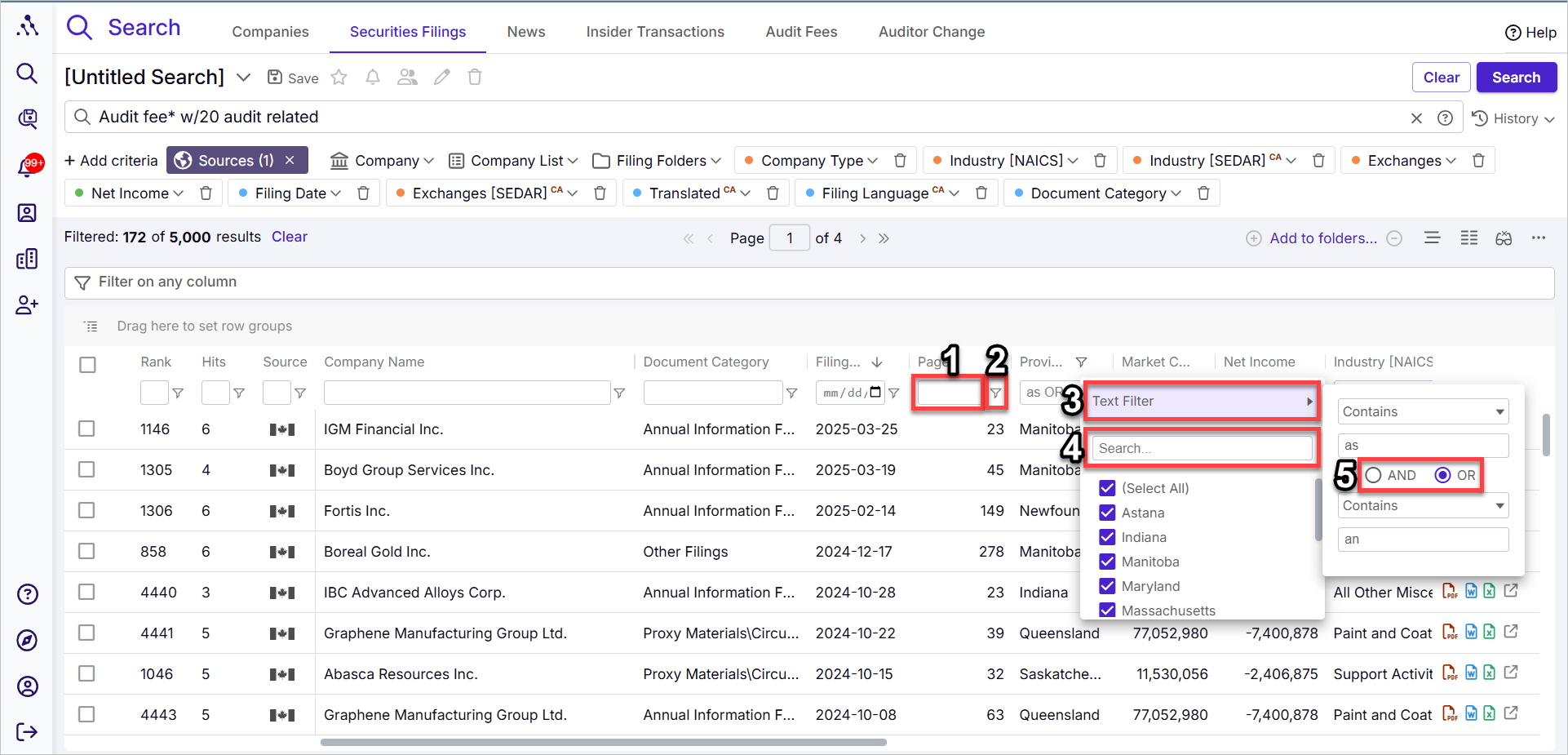Image resolution: width=1568 pixels, height=755 pixels.
Task: Click Add to folders link
Action: tap(1322, 238)
